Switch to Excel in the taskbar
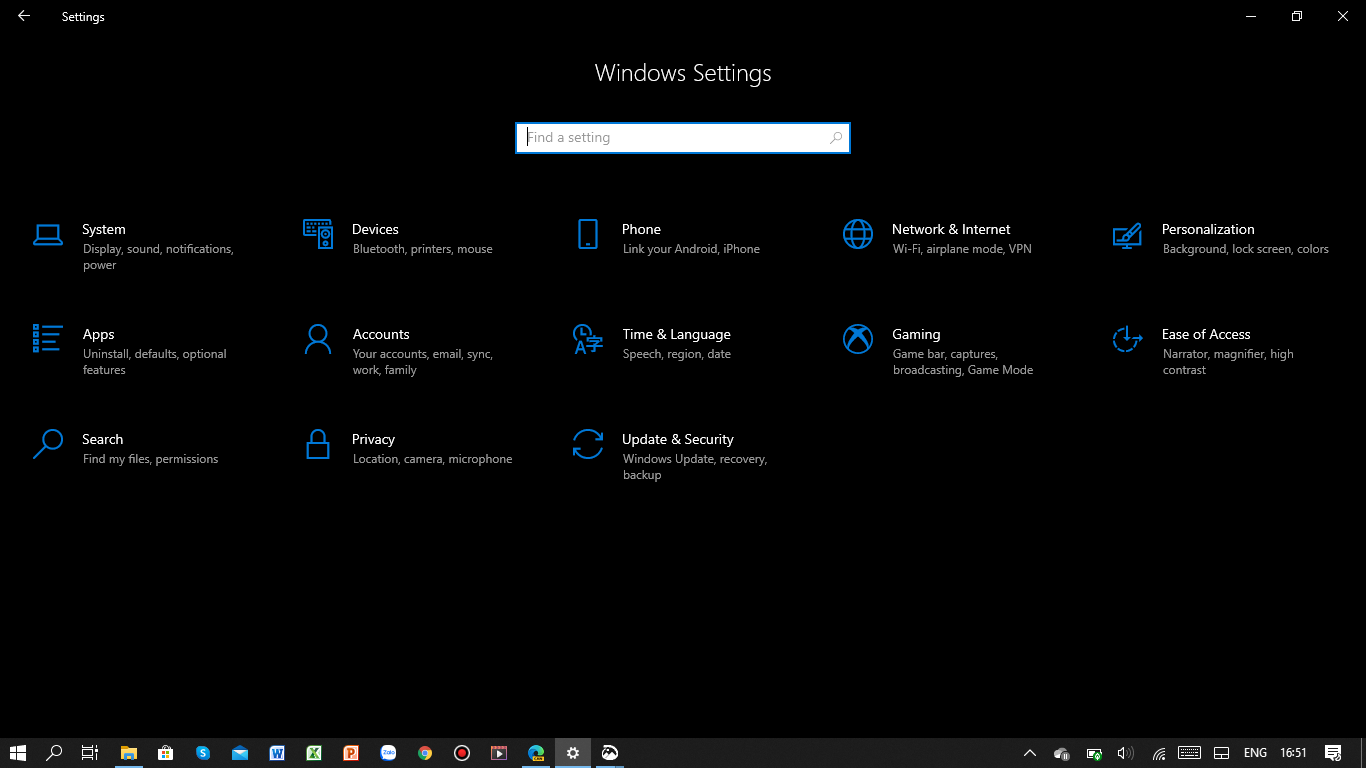This screenshot has height=768, width=1366. click(314, 753)
